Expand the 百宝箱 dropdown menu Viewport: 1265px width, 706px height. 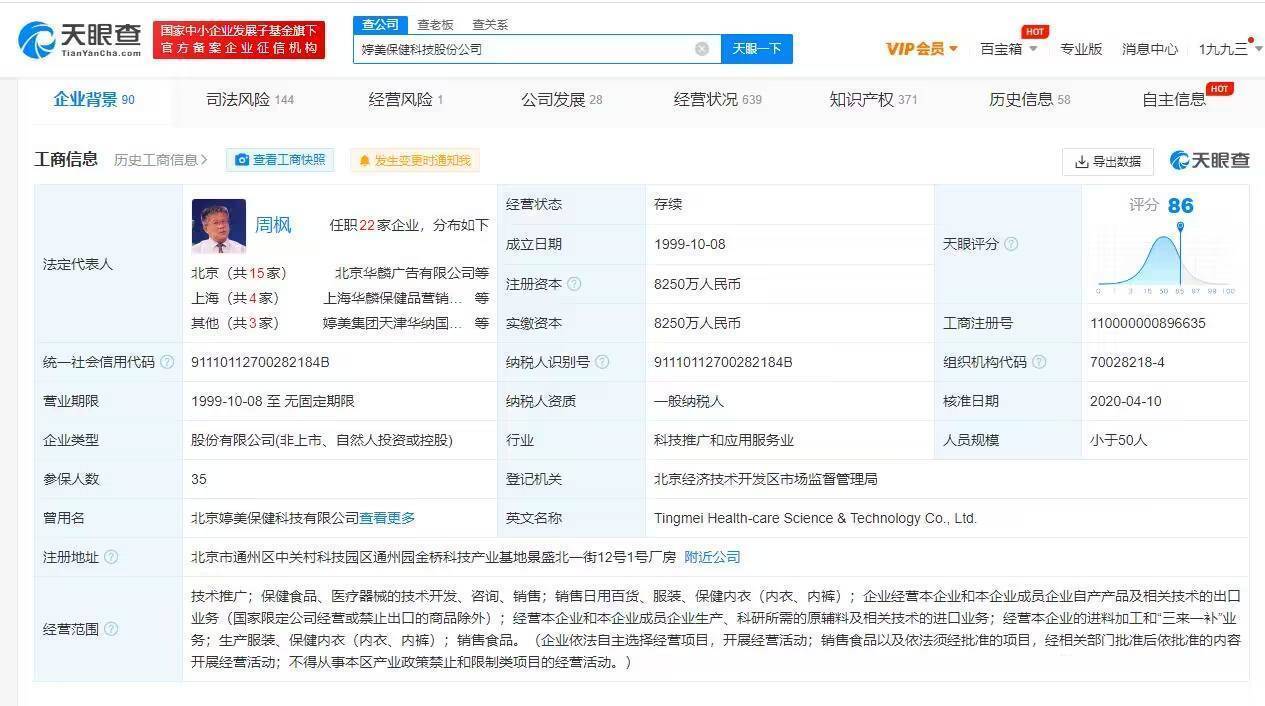pyautogui.click(x=1008, y=48)
